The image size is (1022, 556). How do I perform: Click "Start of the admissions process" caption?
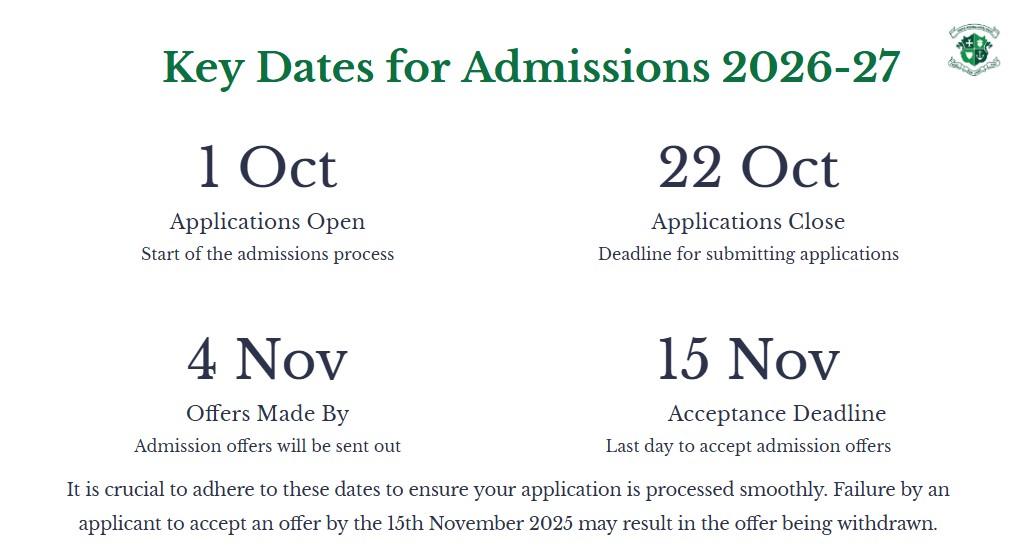[x=267, y=254]
